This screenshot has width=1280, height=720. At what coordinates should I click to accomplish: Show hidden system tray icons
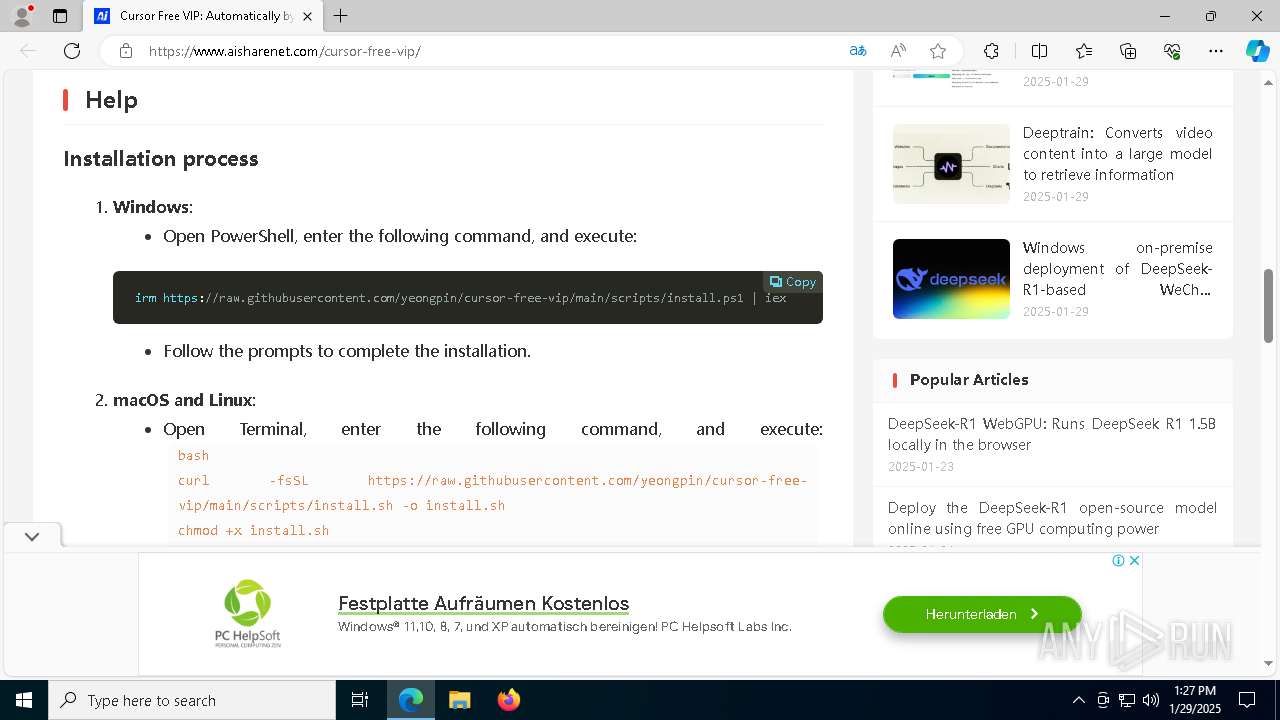(1078, 700)
